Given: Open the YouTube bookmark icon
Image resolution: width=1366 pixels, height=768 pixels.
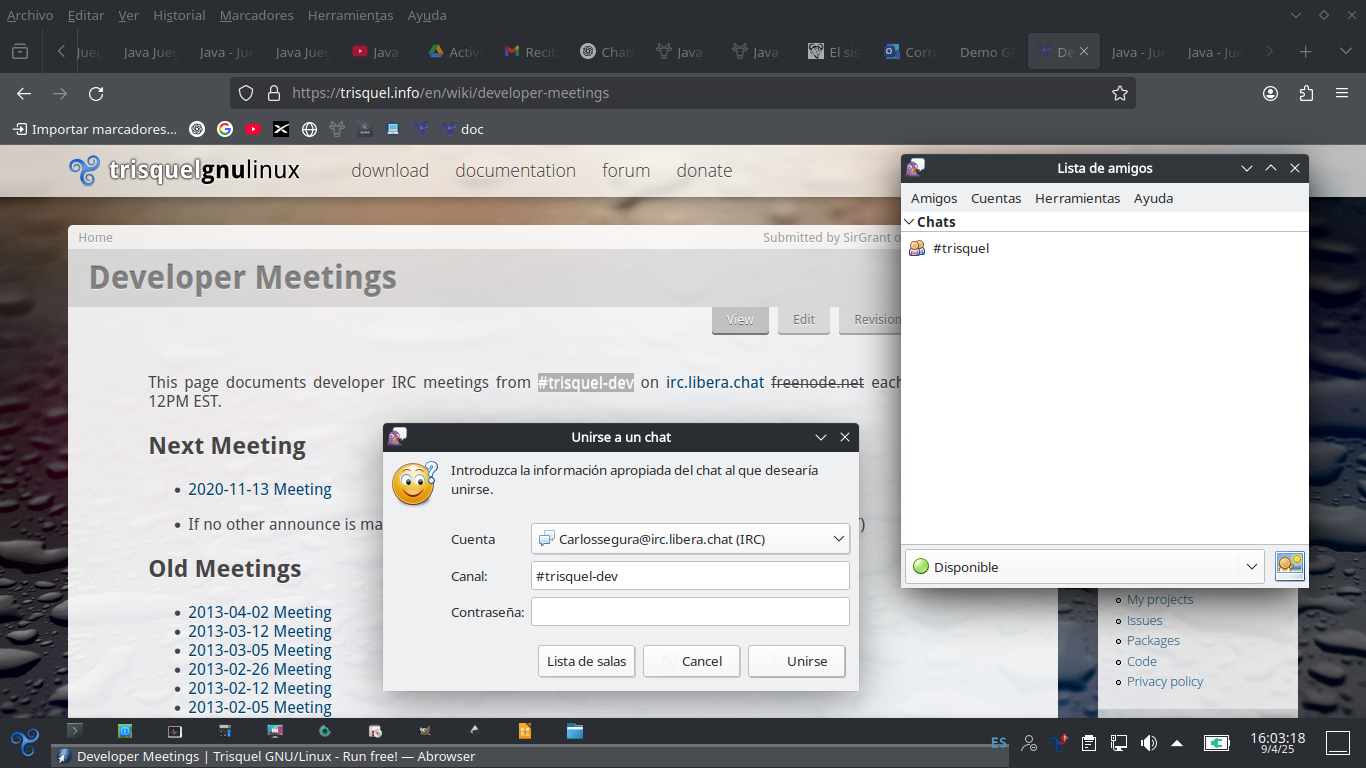Looking at the screenshot, I should click(x=253, y=129).
